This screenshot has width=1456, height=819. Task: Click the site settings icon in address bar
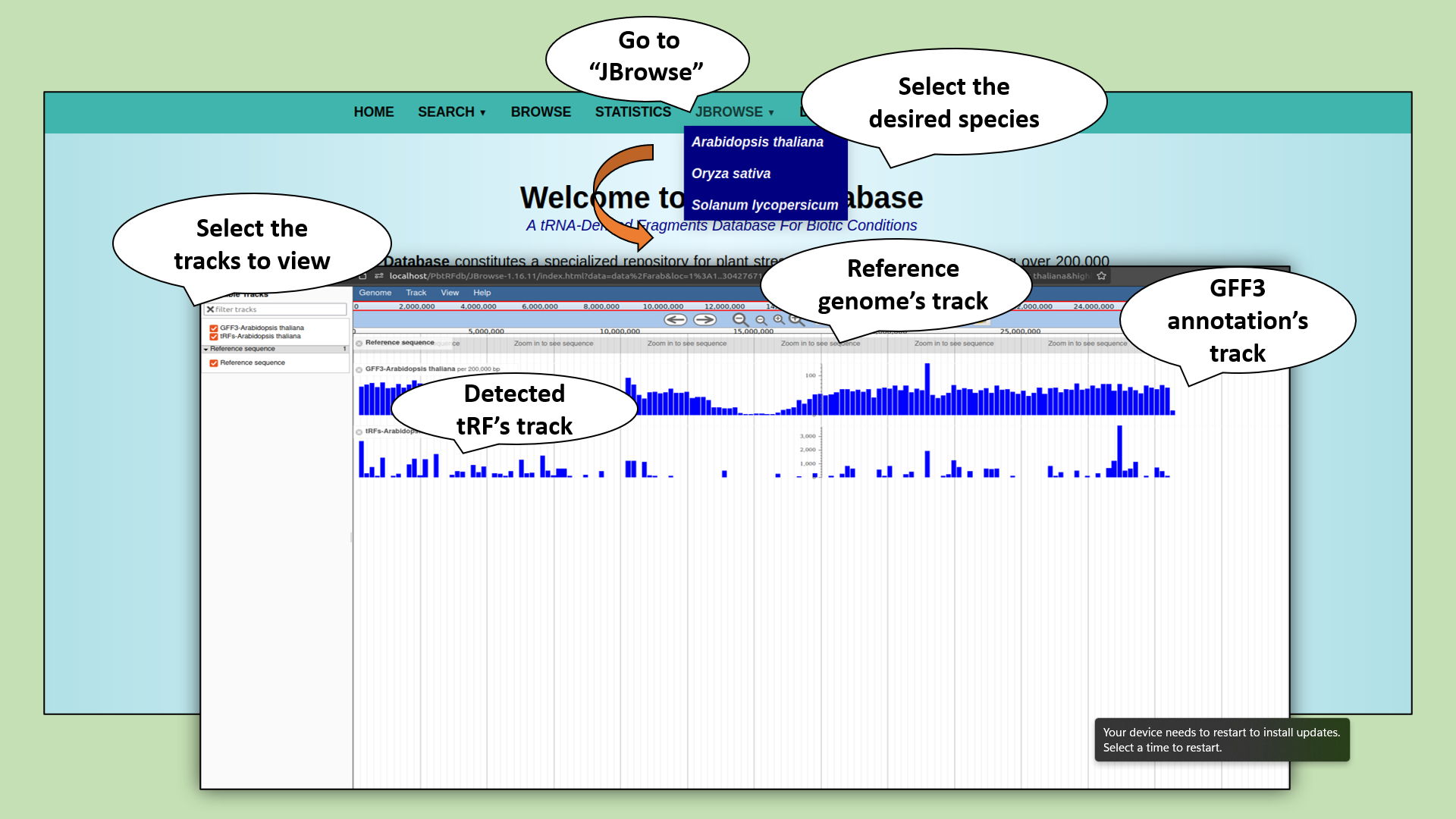click(x=379, y=276)
